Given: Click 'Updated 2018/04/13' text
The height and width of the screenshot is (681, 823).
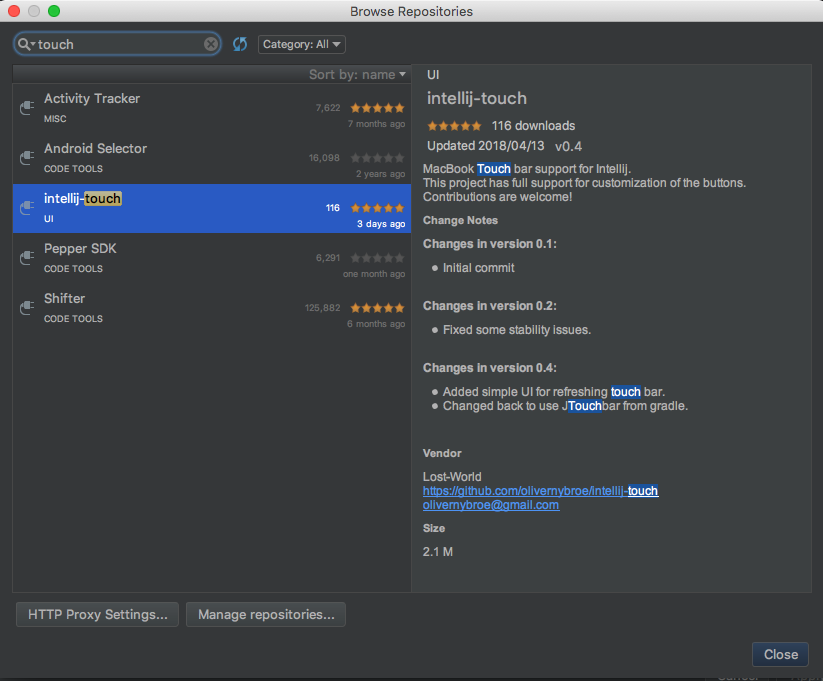Looking at the screenshot, I should tap(486, 146).
